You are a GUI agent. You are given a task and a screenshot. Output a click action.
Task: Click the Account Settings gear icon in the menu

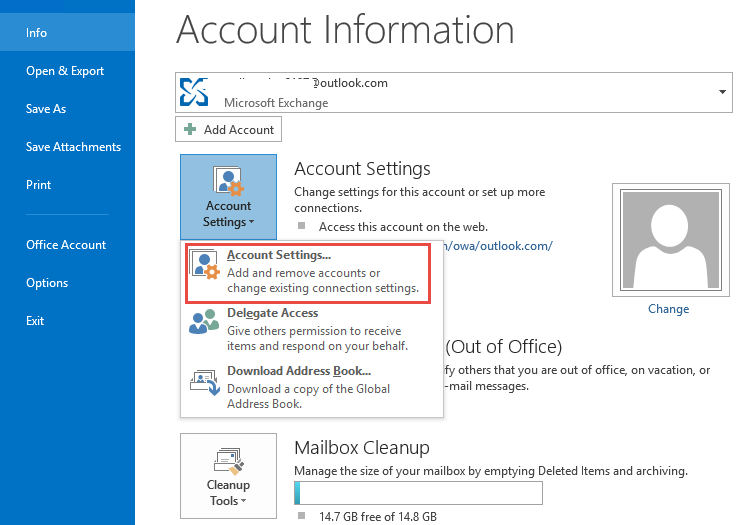[x=205, y=265]
